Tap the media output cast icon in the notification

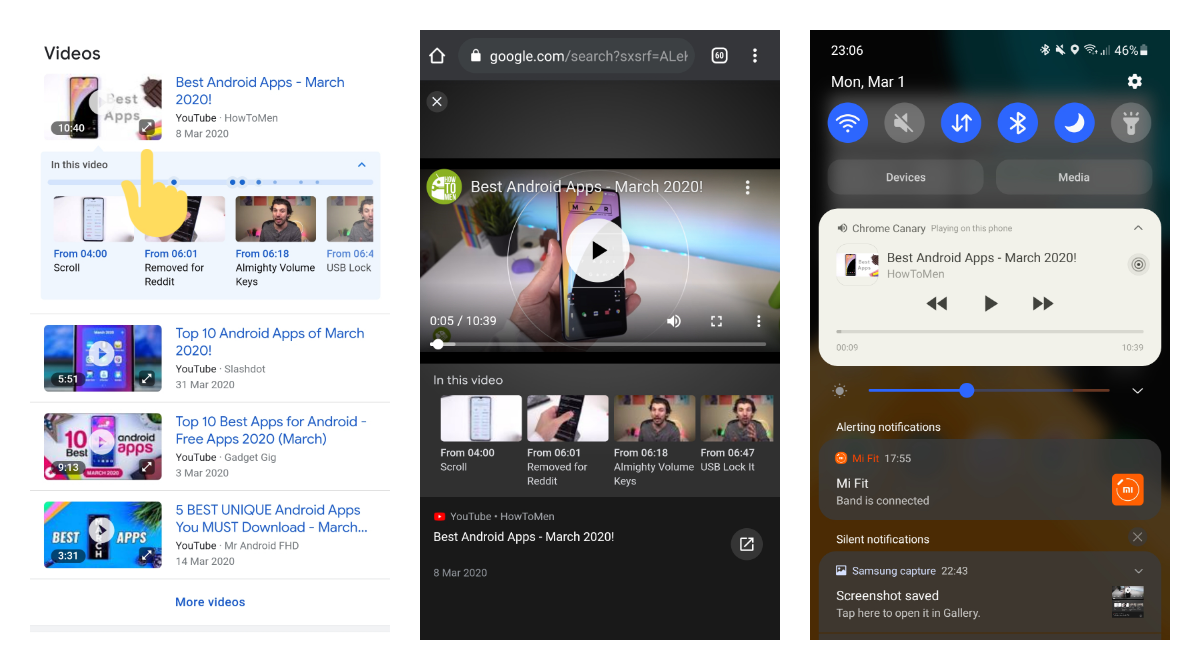[1138, 265]
